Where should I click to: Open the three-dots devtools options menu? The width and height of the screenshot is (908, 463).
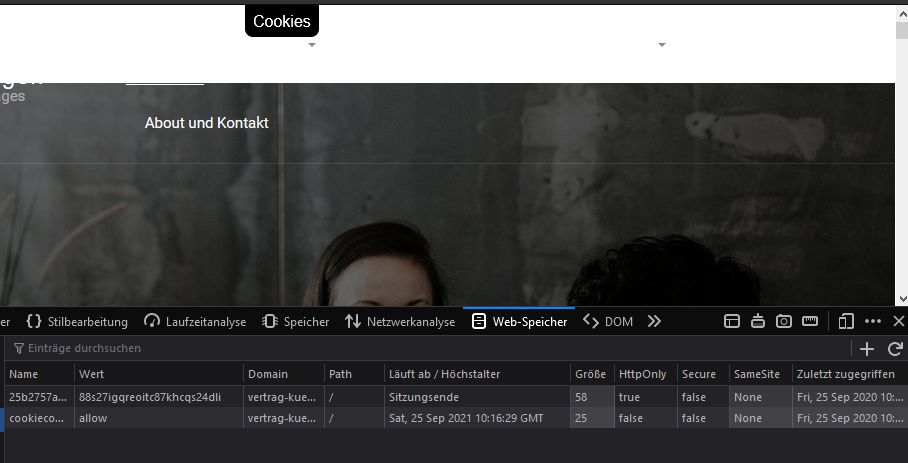tap(872, 321)
